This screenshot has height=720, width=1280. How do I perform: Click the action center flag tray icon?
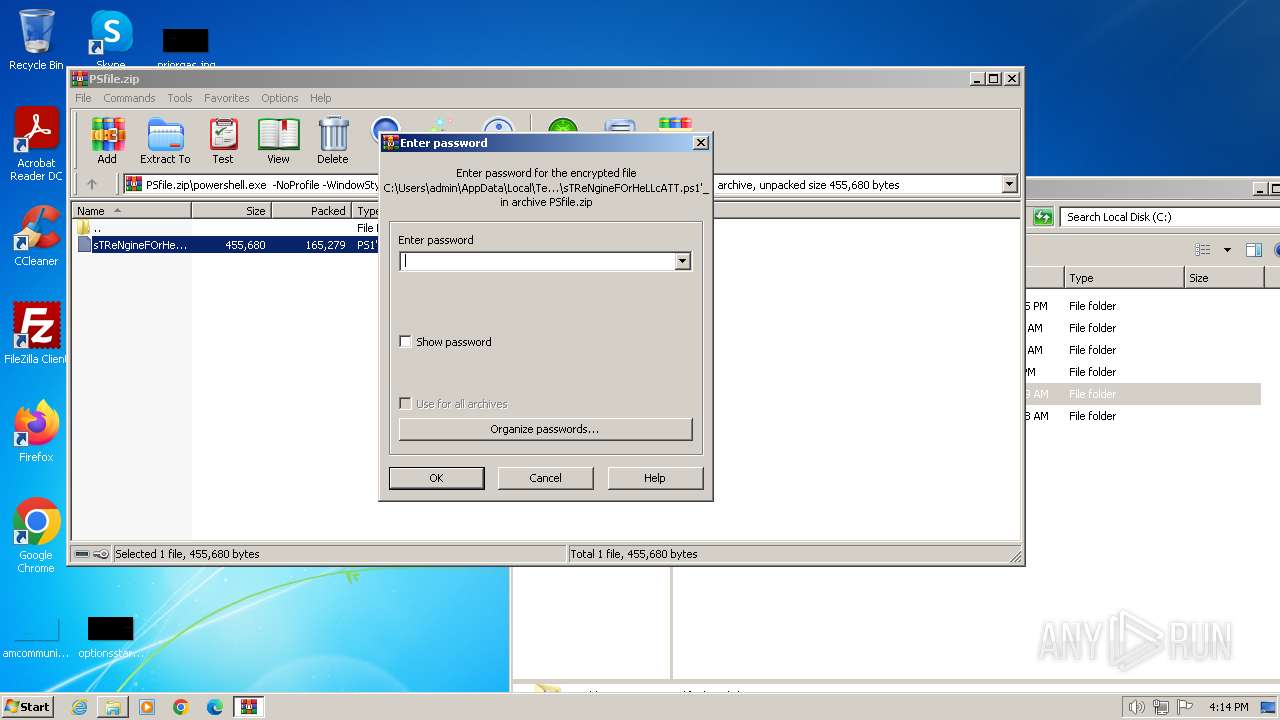coord(1186,707)
